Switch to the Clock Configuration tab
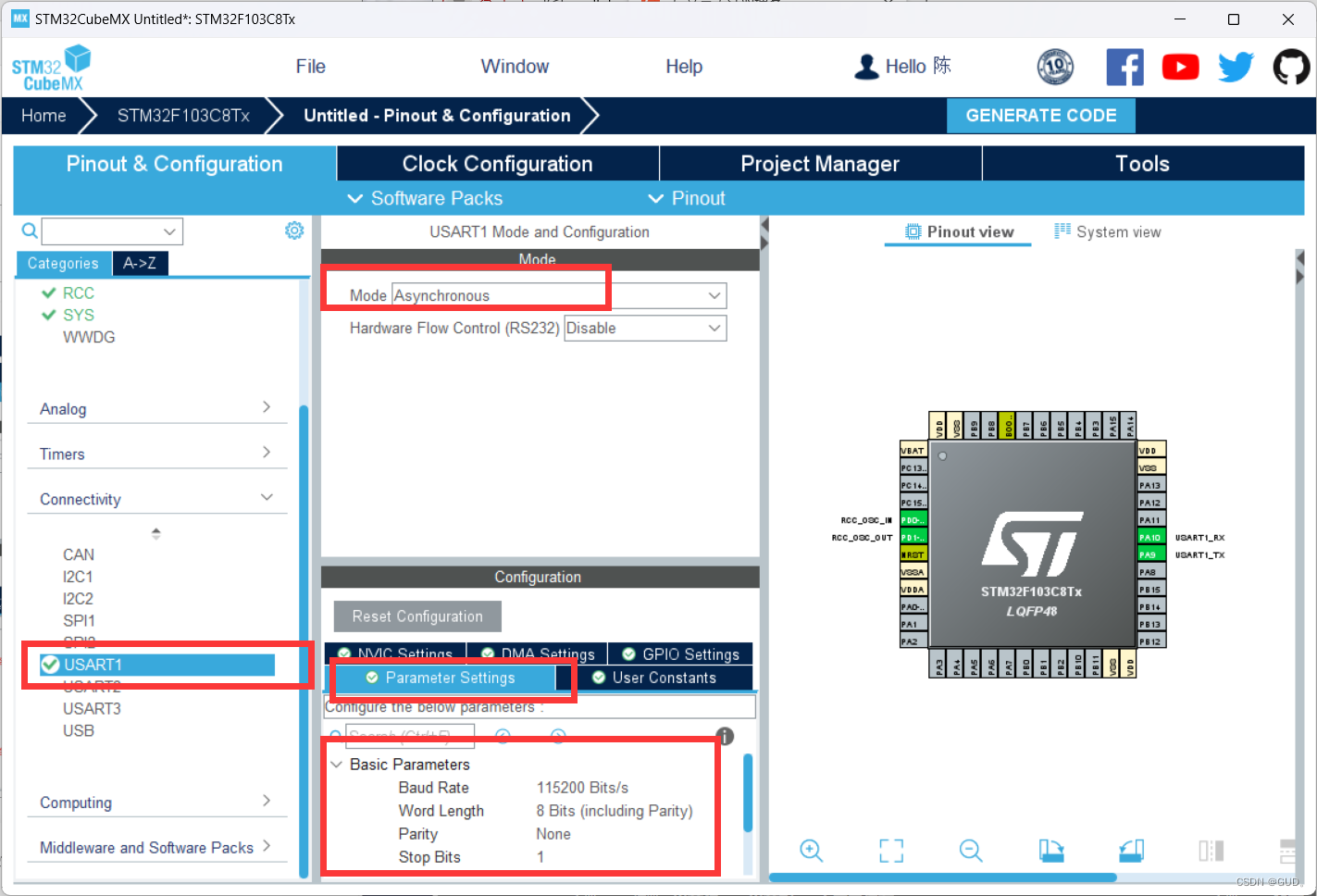This screenshot has width=1317, height=896. (498, 164)
